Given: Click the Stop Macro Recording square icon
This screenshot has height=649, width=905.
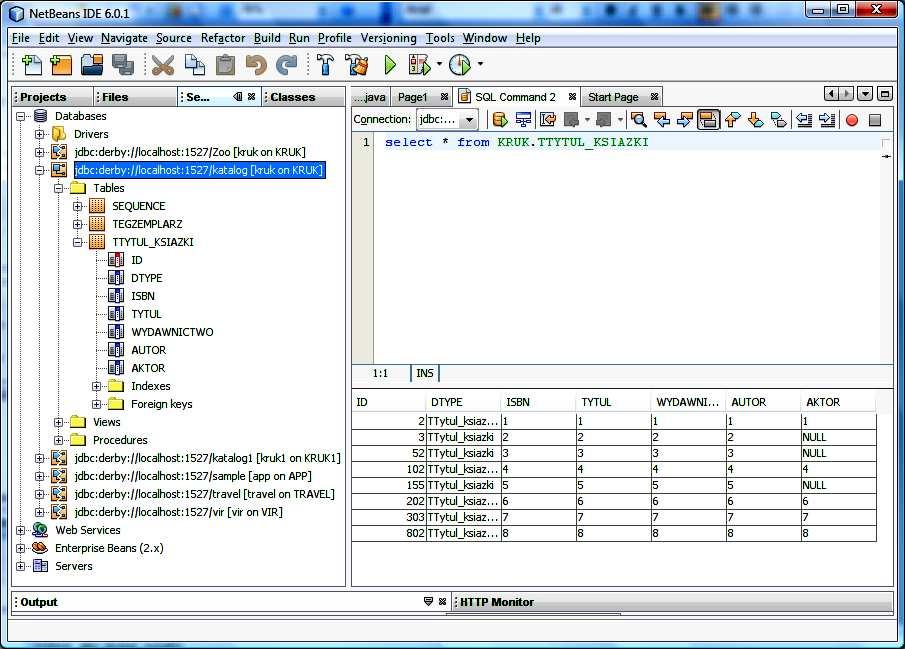Looking at the screenshot, I should click(x=875, y=120).
